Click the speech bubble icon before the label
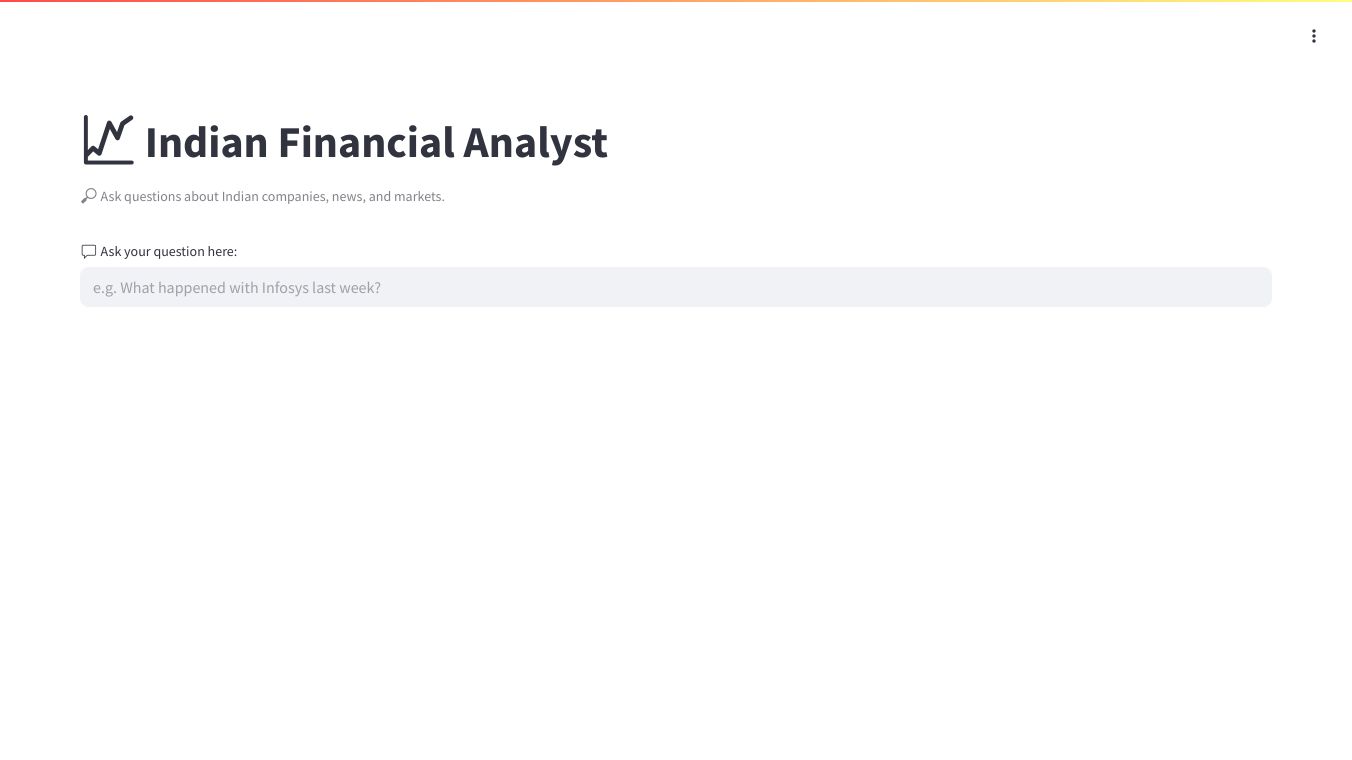 coord(89,251)
